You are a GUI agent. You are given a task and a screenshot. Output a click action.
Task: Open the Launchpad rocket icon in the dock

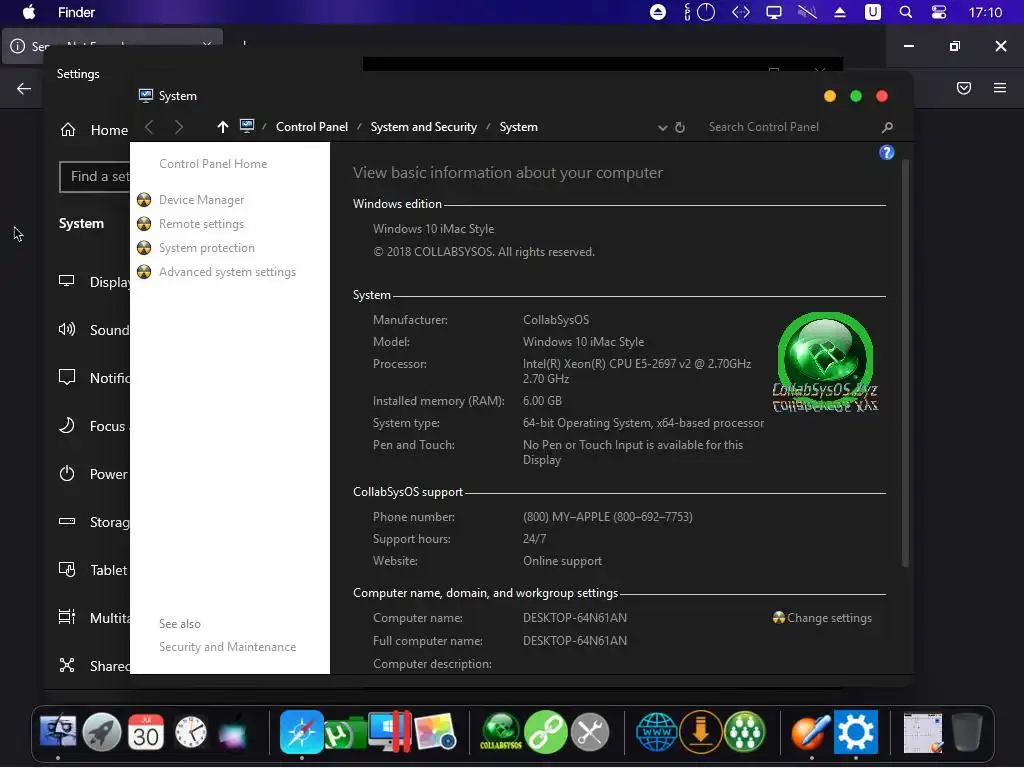pyautogui.click(x=102, y=732)
